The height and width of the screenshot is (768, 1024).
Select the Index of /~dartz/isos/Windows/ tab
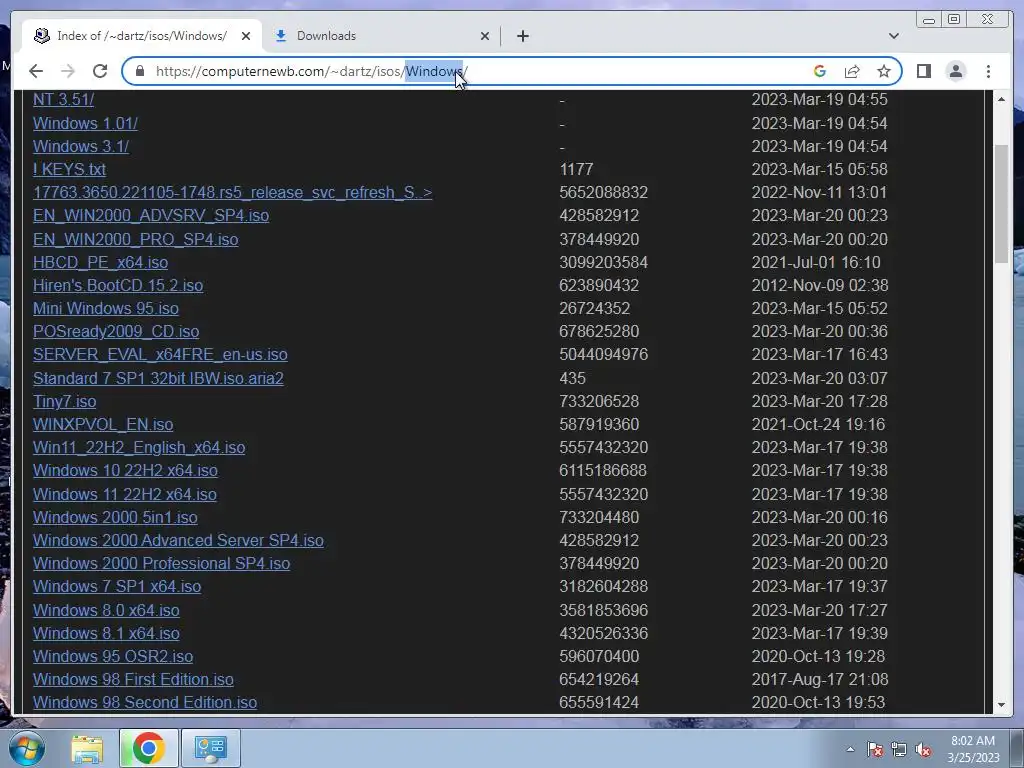[142, 36]
